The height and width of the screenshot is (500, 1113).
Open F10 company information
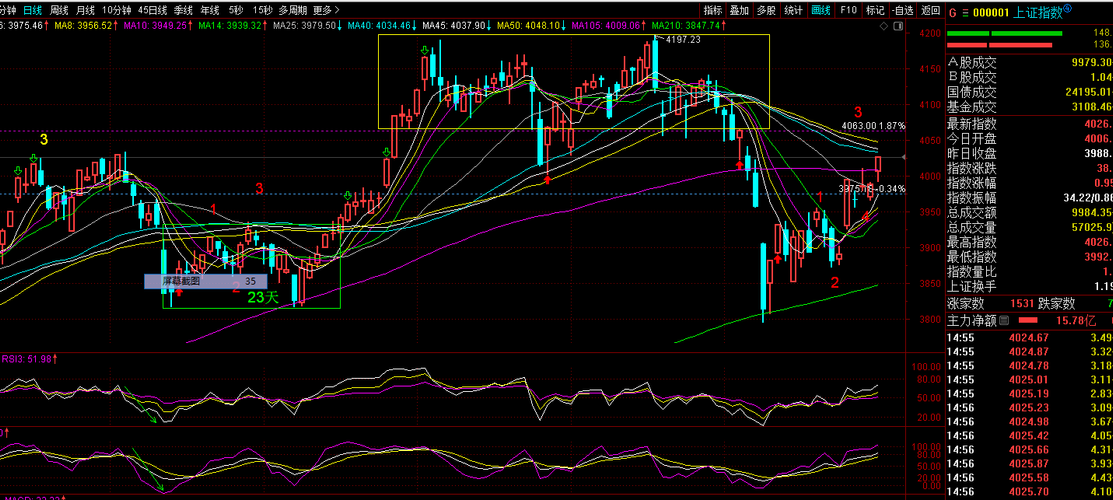[x=848, y=10]
